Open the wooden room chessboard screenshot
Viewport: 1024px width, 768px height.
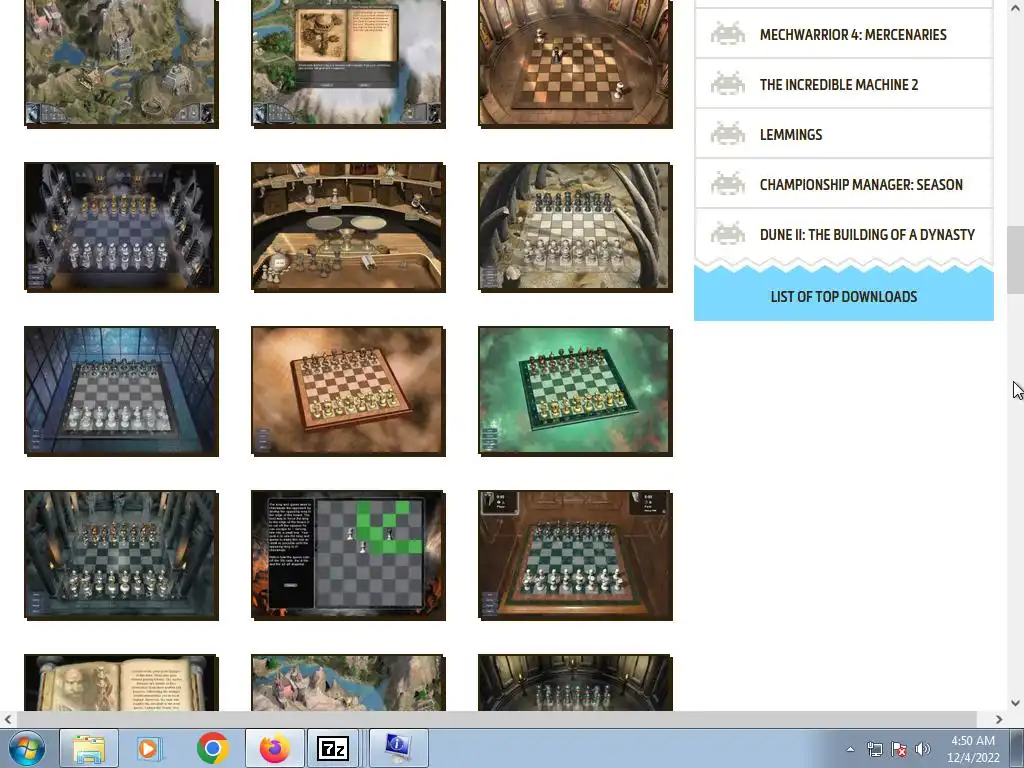pos(575,554)
